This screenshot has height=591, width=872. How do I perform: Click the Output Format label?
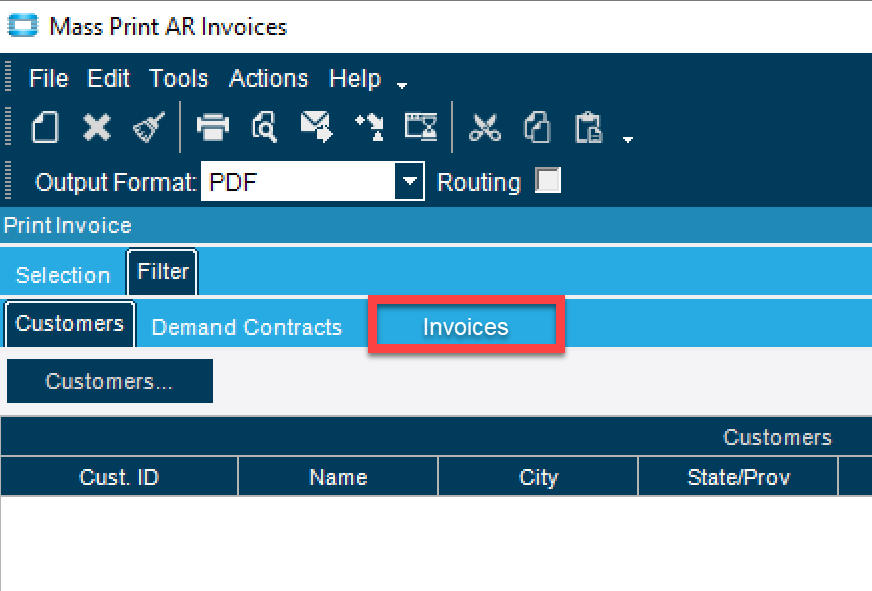(x=116, y=182)
